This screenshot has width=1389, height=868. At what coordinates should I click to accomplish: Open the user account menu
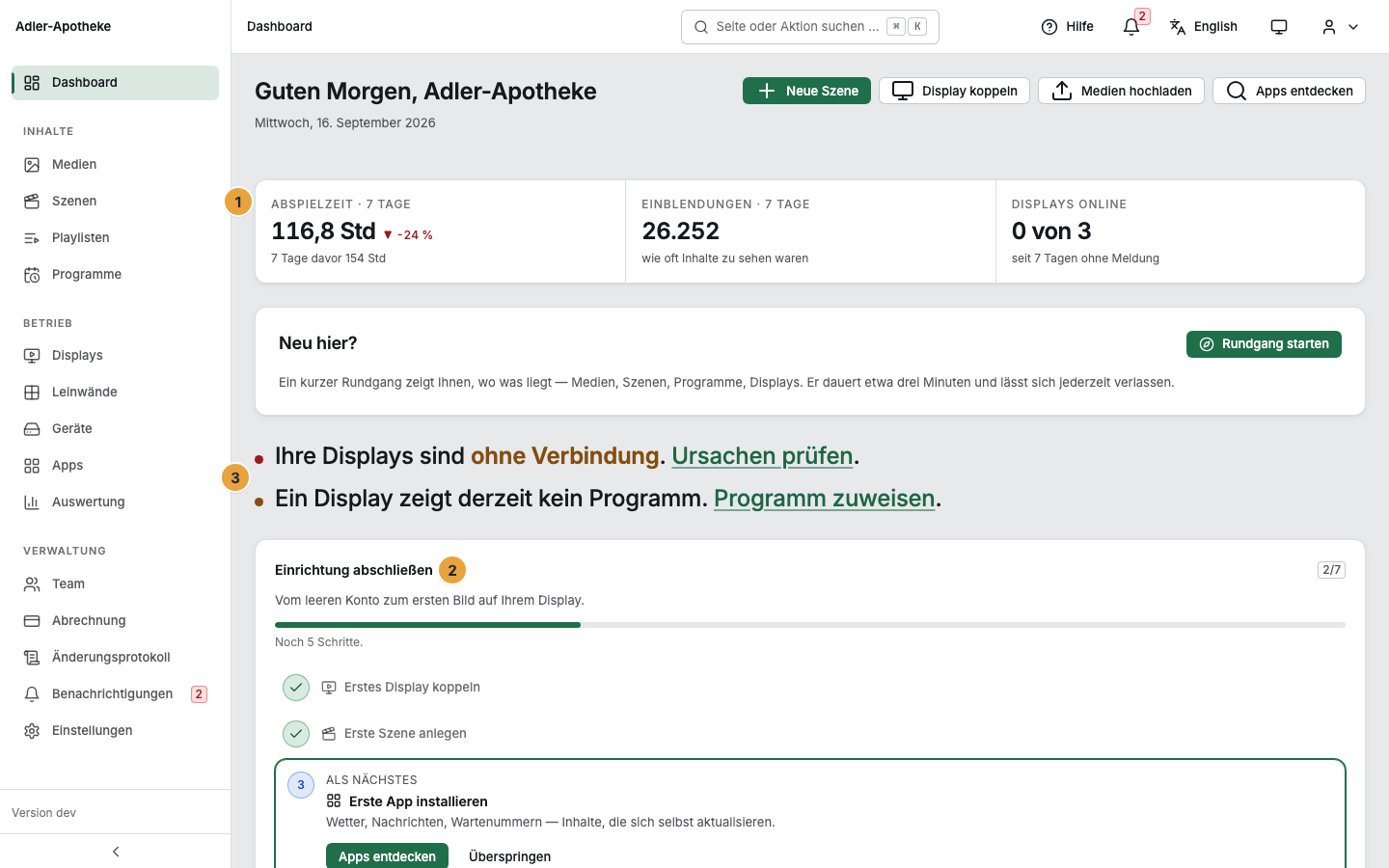[1341, 27]
